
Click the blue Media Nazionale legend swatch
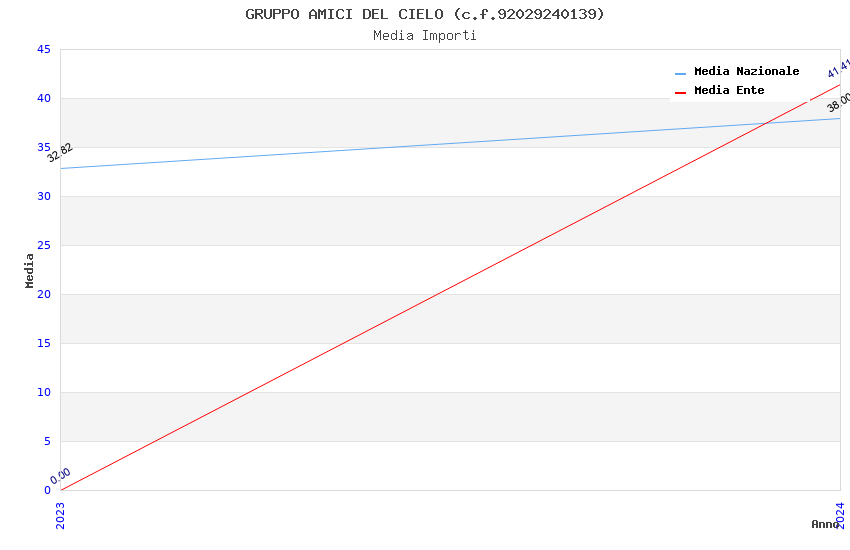point(680,73)
